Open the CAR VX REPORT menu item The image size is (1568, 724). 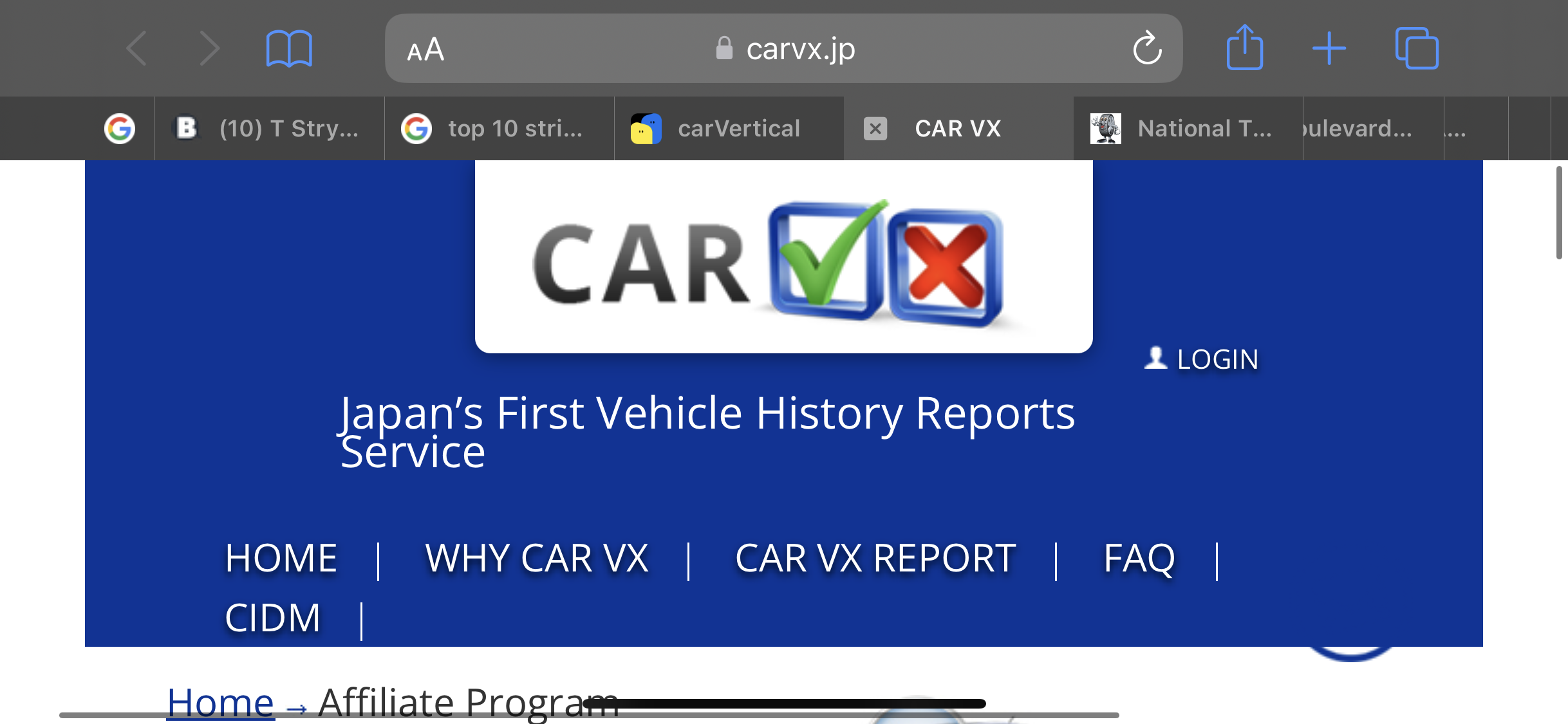tap(875, 557)
